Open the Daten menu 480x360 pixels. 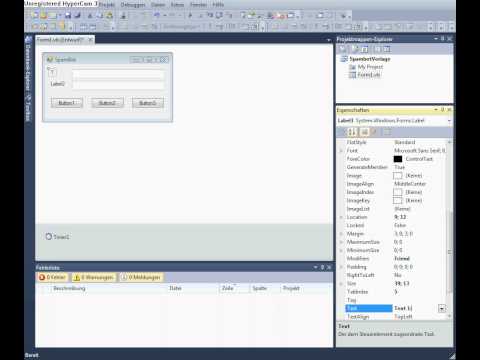pos(158,5)
